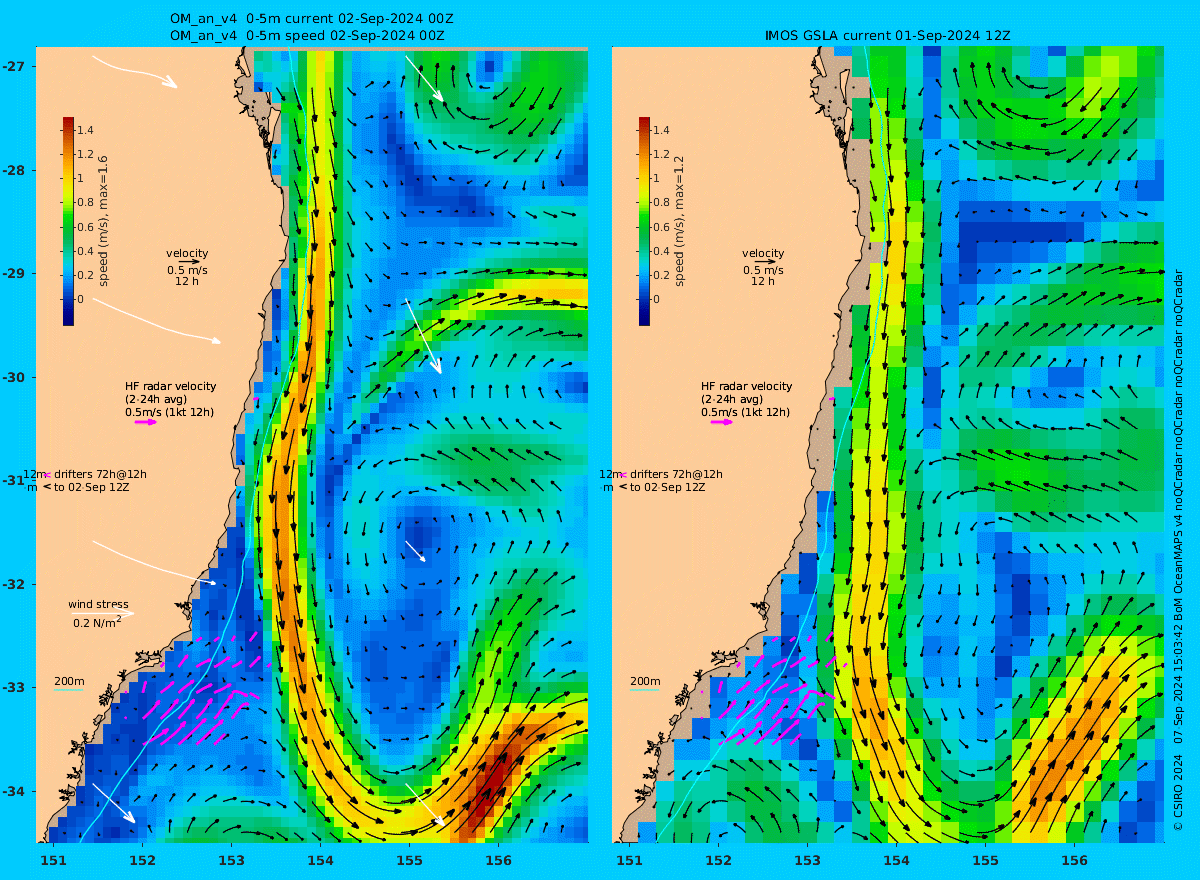This screenshot has width=1200, height=880.
Task: Select 'HF radar velocity' text in left panel
Action: pyautogui.click(x=170, y=386)
